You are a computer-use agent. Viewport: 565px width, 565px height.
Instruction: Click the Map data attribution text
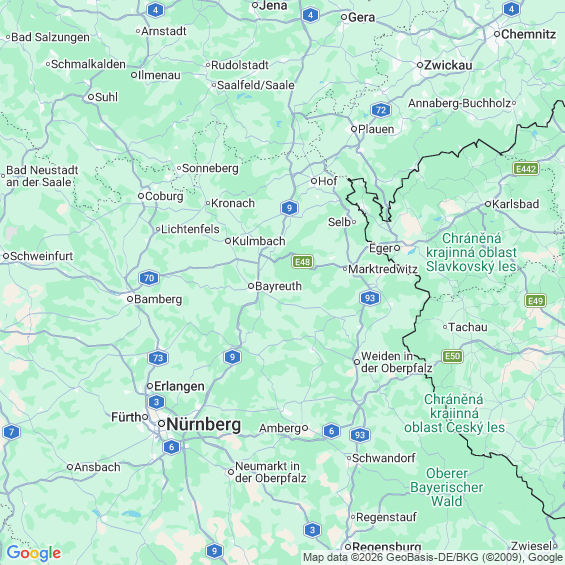(433, 557)
